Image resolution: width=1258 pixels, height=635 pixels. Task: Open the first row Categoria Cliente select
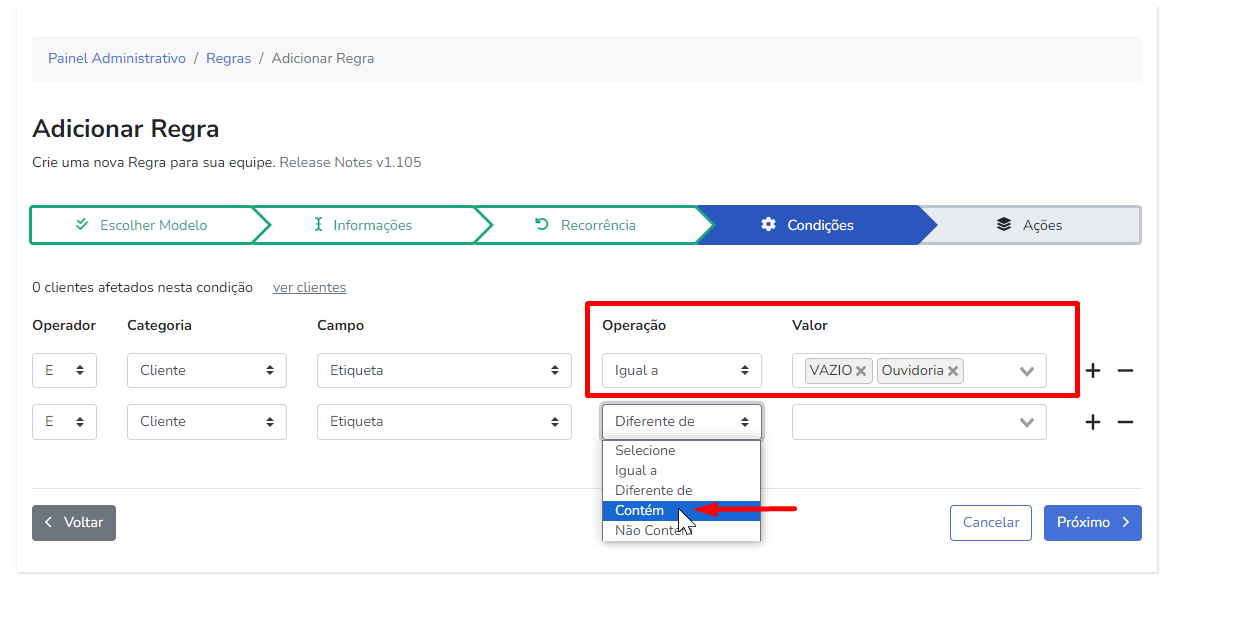pos(206,370)
